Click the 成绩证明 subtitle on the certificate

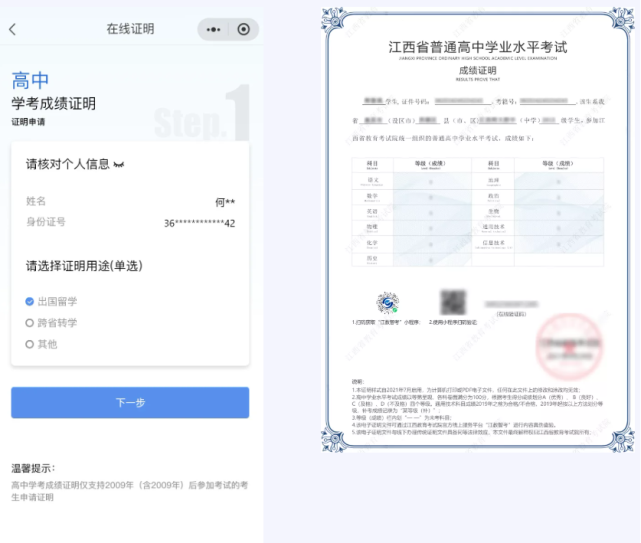(477, 70)
